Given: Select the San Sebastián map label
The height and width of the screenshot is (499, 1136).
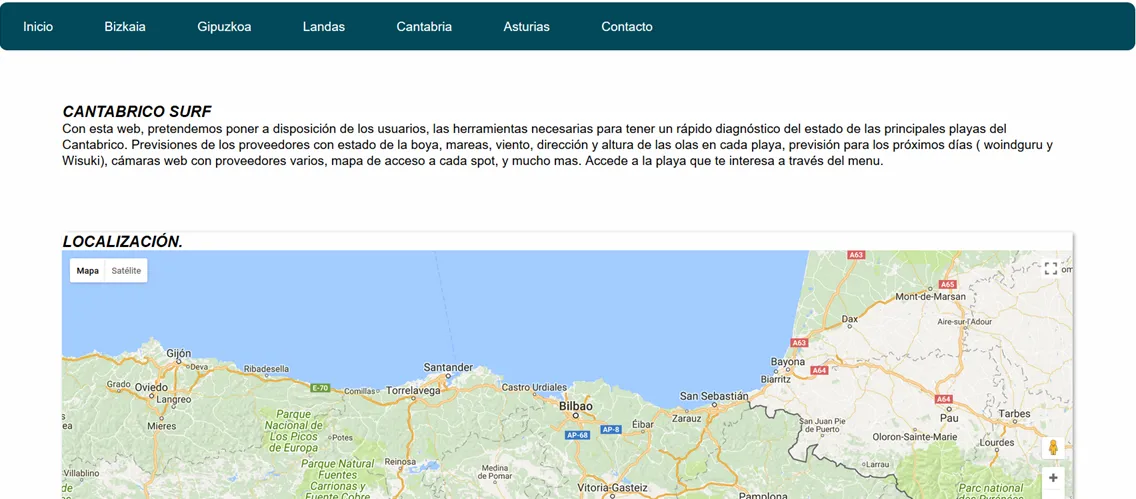Looking at the screenshot, I should tap(713, 396).
